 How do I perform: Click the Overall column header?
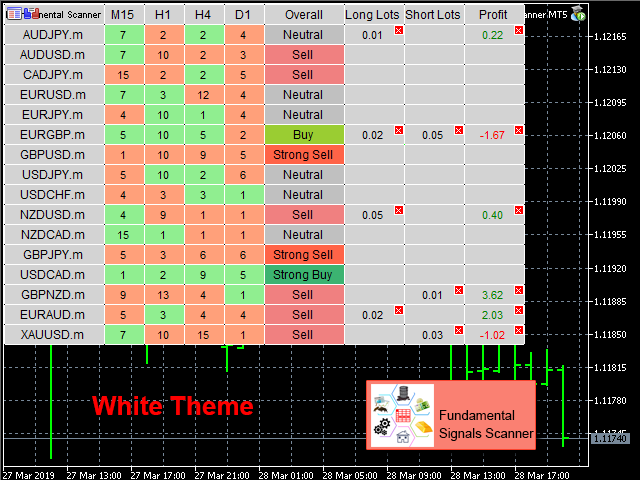304,15
